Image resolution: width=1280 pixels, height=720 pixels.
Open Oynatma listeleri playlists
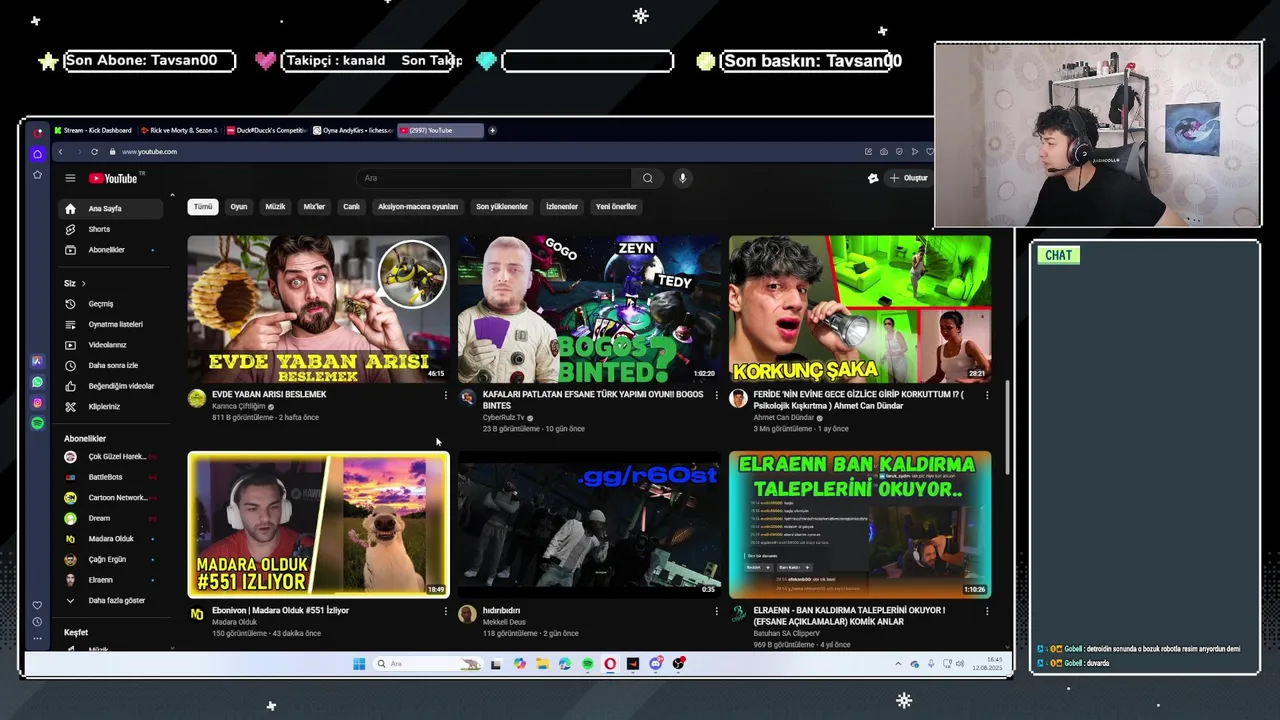pyautogui.click(x=110, y=324)
